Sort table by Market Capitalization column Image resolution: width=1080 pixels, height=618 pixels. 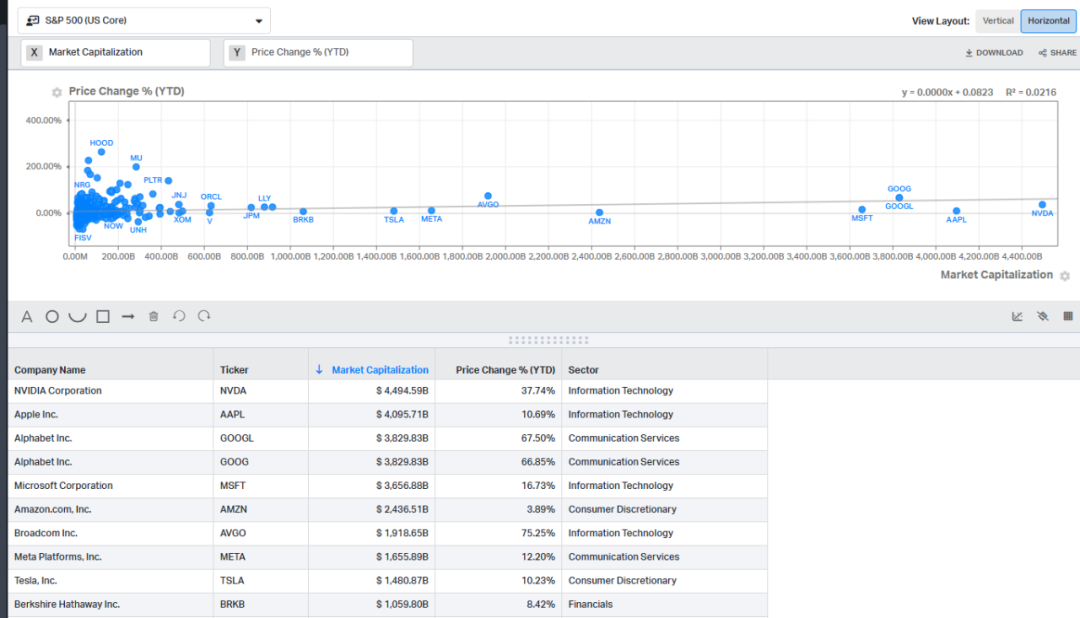379,370
